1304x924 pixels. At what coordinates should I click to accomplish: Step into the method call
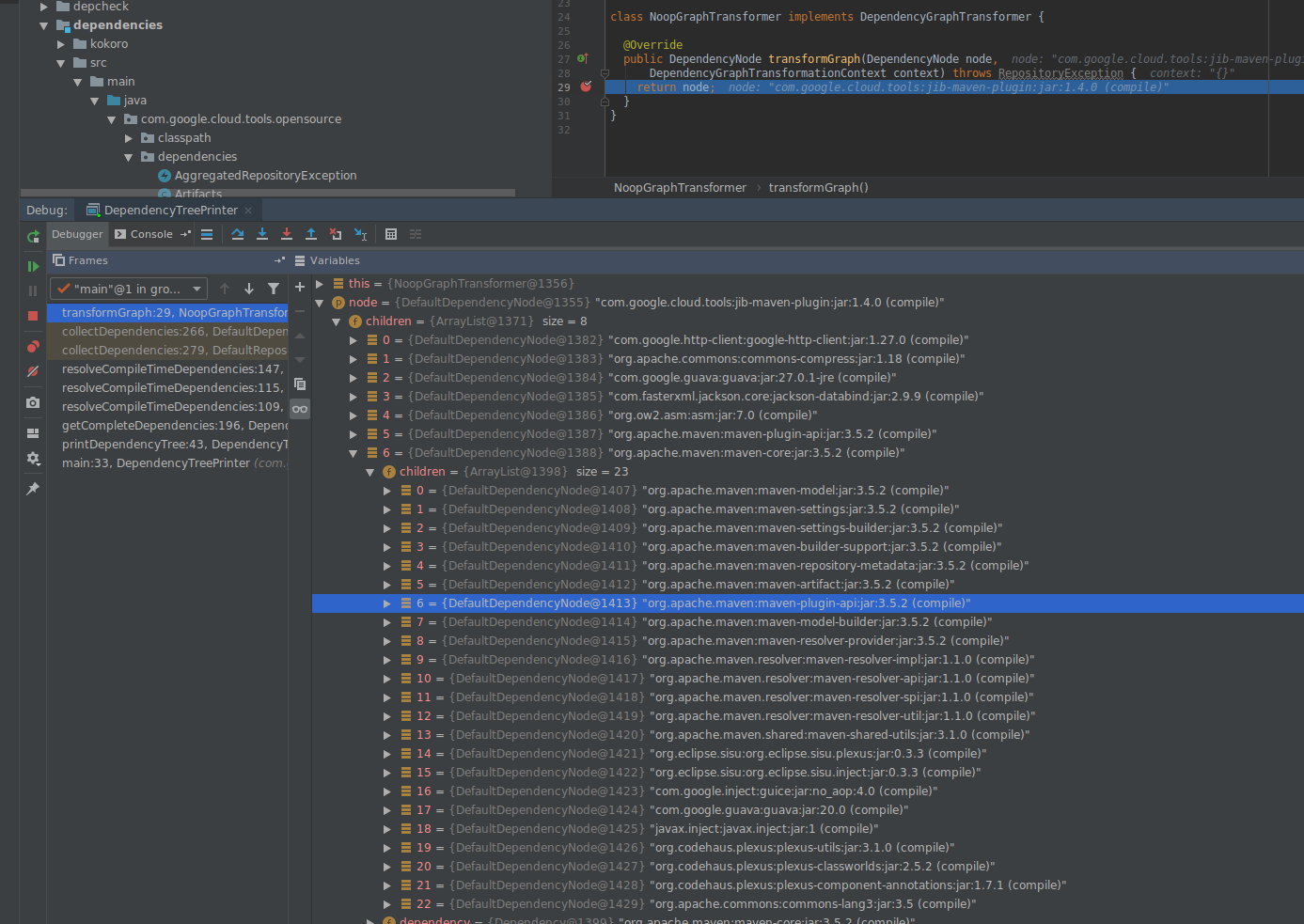[x=261, y=234]
